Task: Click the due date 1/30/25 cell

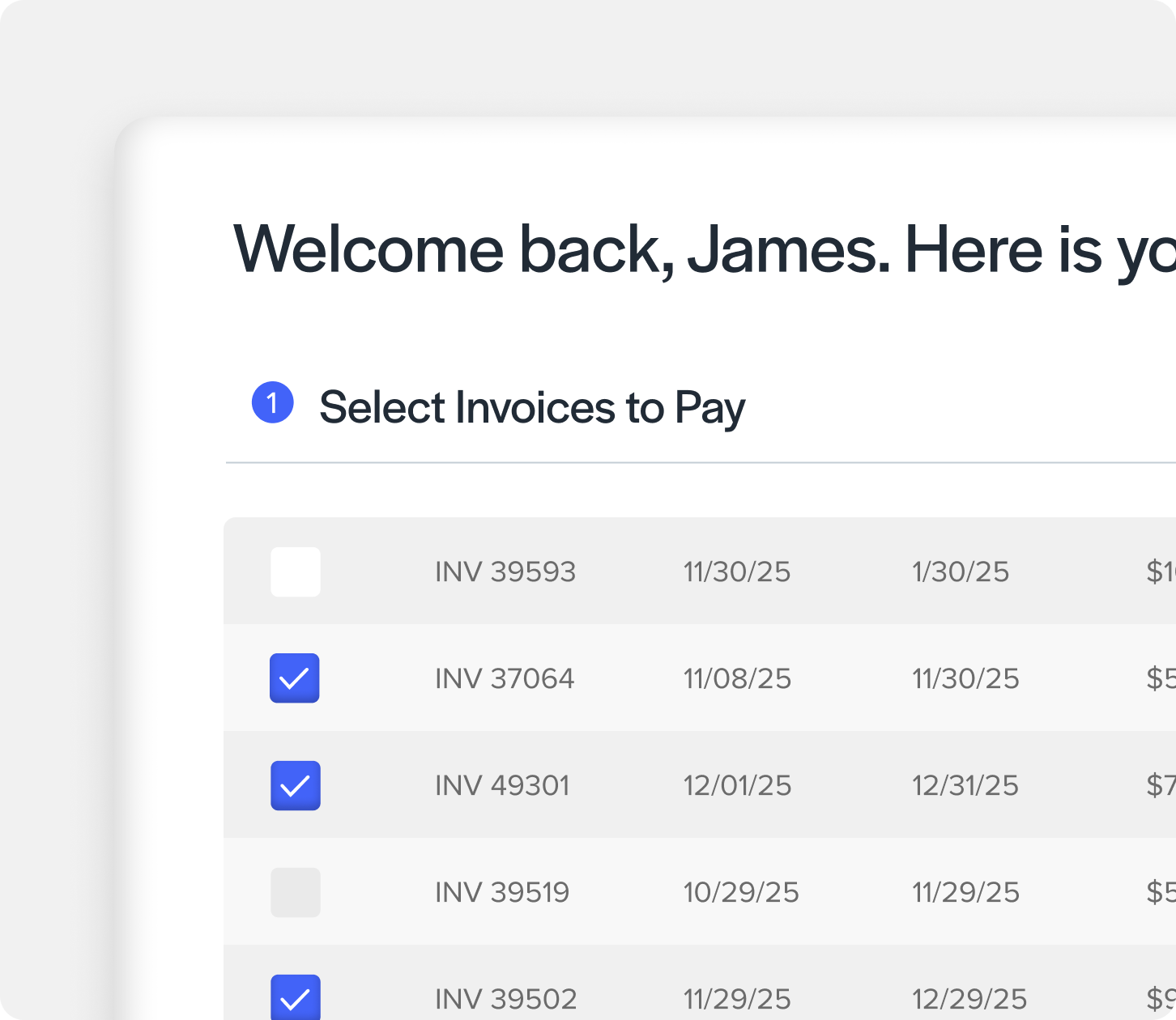Action: coord(960,572)
